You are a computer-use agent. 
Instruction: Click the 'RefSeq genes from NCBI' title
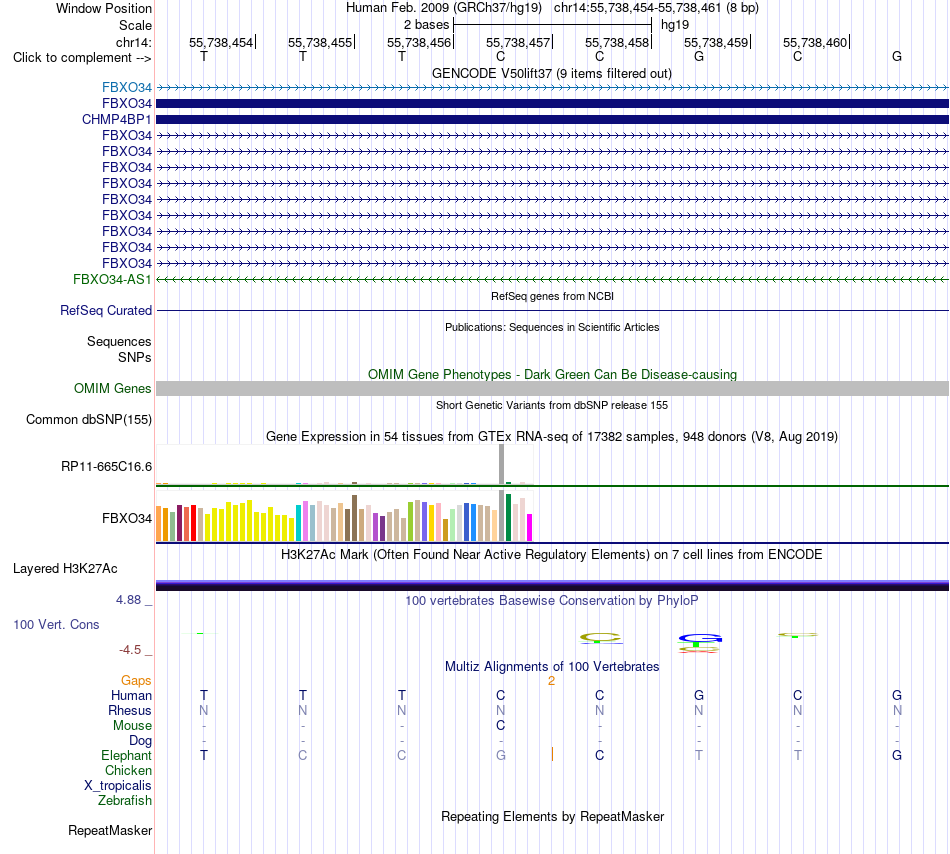[552, 296]
